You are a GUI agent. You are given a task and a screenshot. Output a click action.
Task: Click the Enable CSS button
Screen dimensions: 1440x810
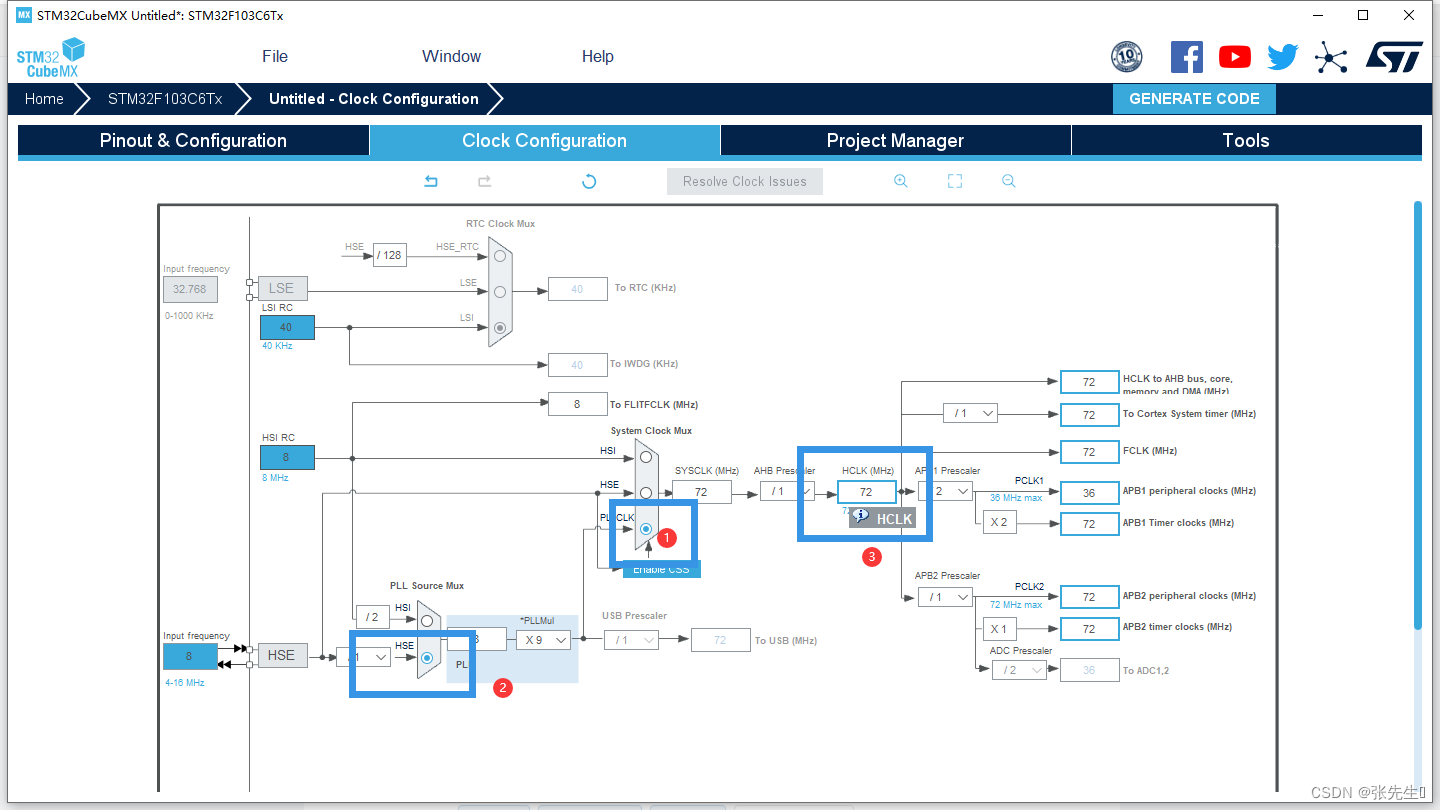pyautogui.click(x=662, y=569)
